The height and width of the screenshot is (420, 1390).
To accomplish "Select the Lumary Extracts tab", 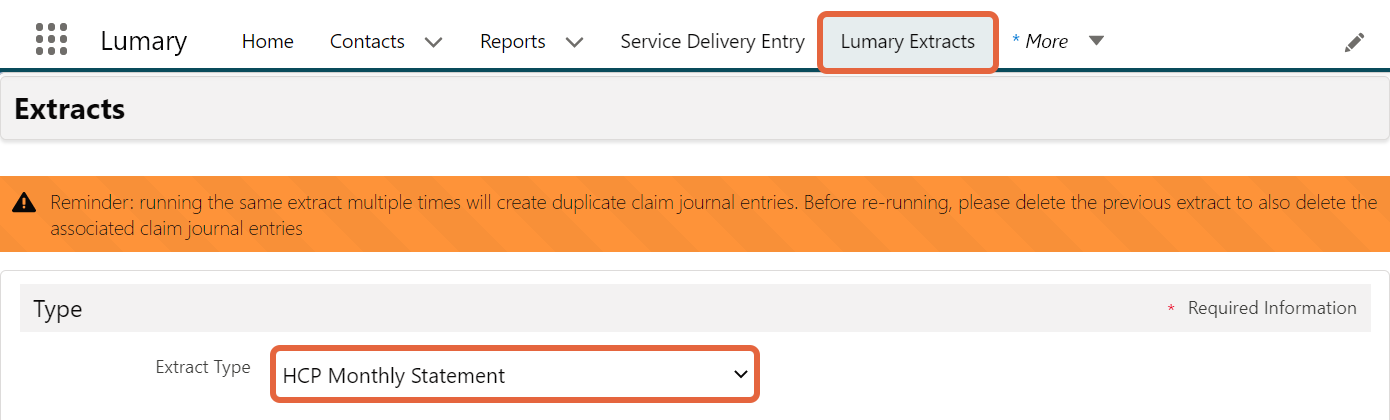I will click(908, 42).
